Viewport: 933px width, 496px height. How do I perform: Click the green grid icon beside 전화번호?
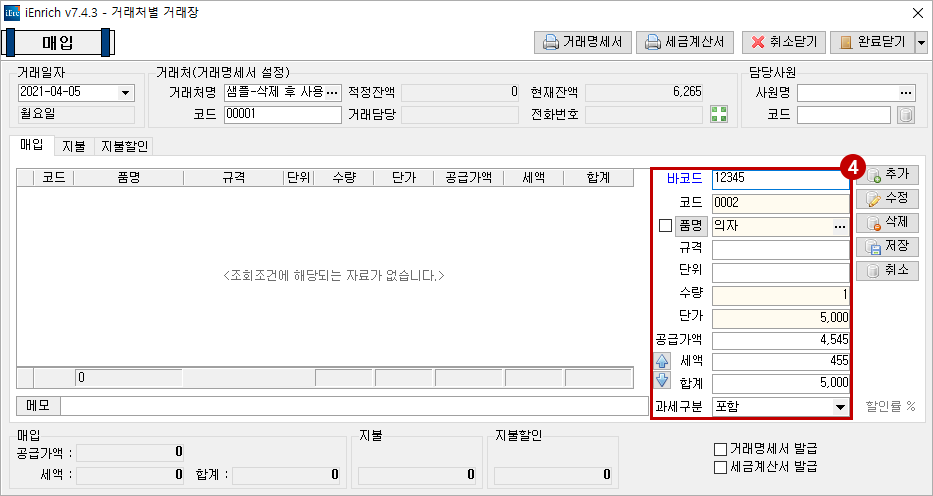pos(719,114)
